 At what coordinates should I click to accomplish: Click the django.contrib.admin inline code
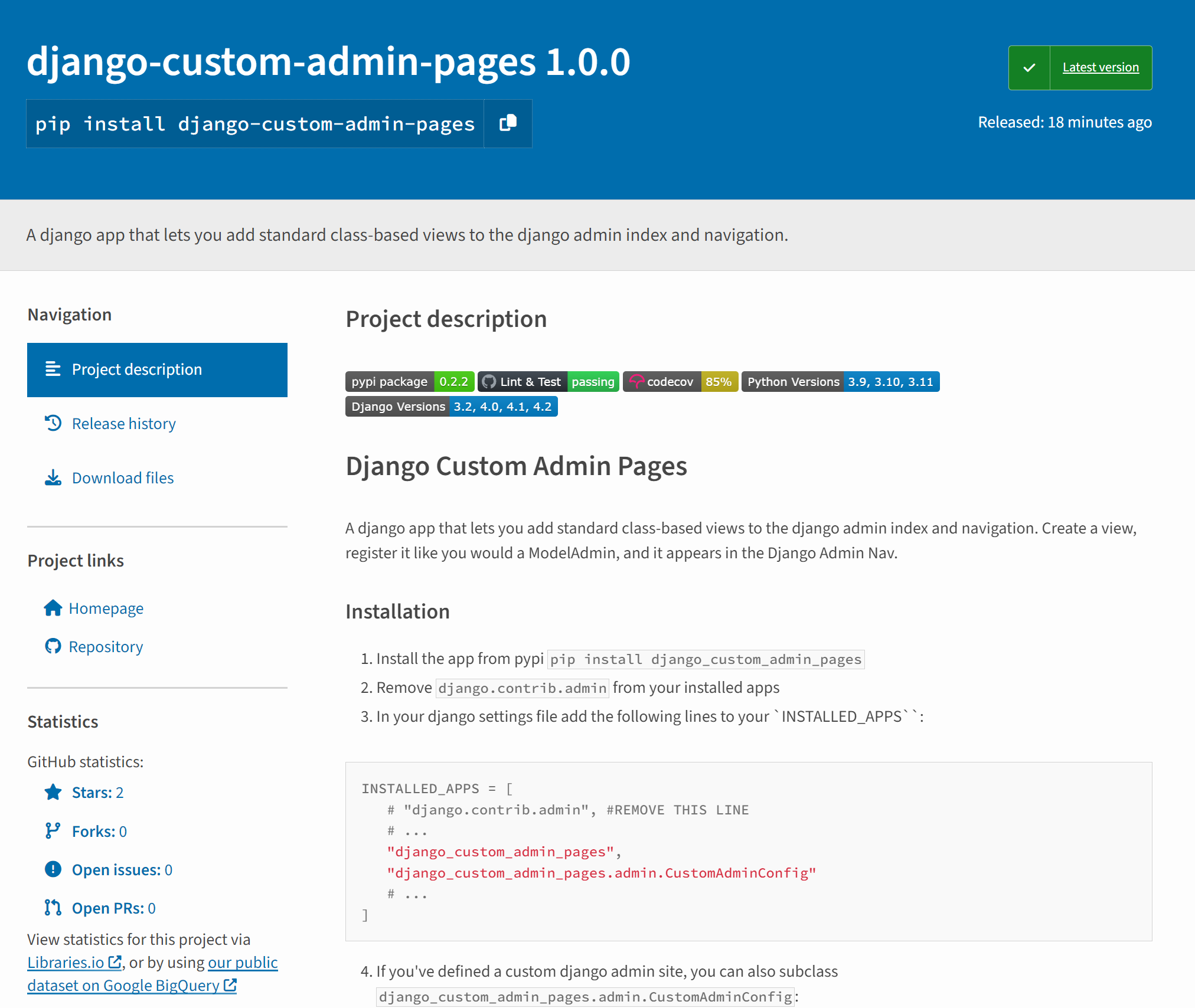coord(523,688)
